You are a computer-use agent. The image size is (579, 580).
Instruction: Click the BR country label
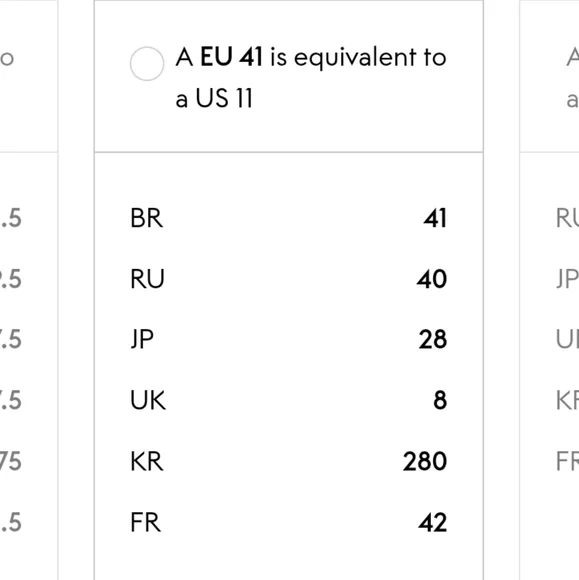(x=147, y=218)
